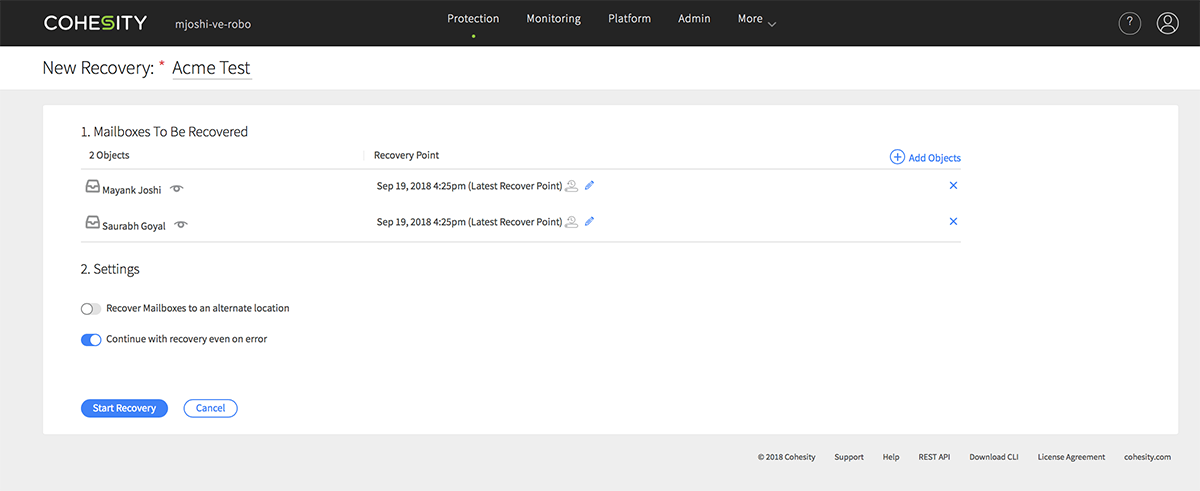The width and height of the screenshot is (1200, 491).
Task: Enable Recover Mailboxes to alternate location
Action: coord(91,309)
